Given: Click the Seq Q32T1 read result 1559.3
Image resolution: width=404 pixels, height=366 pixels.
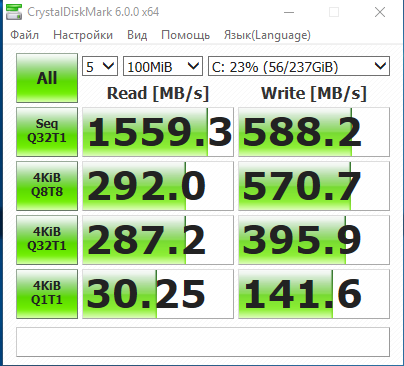Looking at the screenshot, I should point(158,132).
